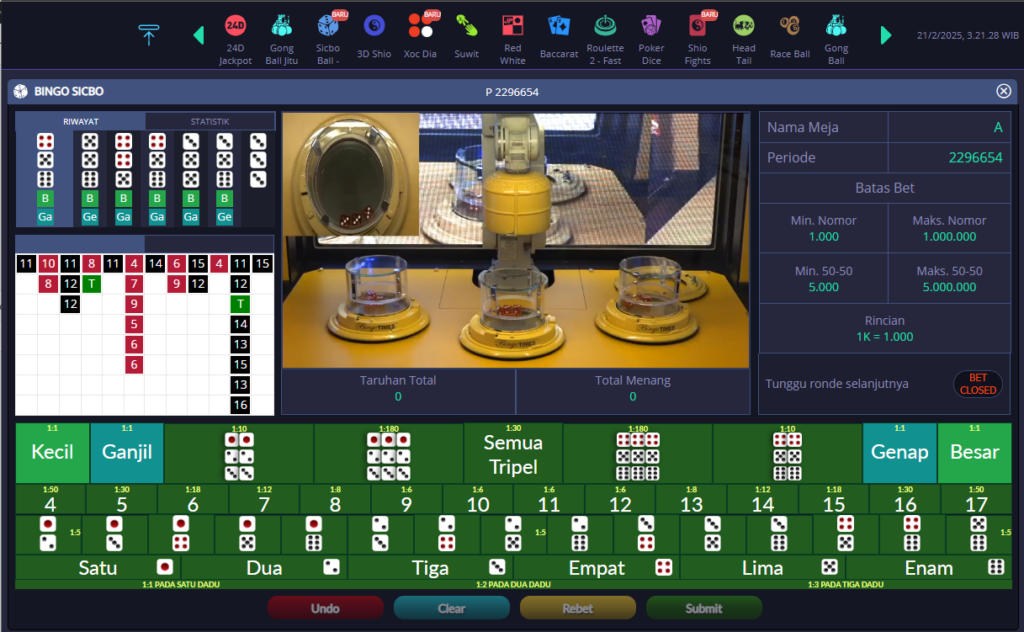
Task: Click the BET CLOSED status badge
Action: pyautogui.click(x=978, y=384)
